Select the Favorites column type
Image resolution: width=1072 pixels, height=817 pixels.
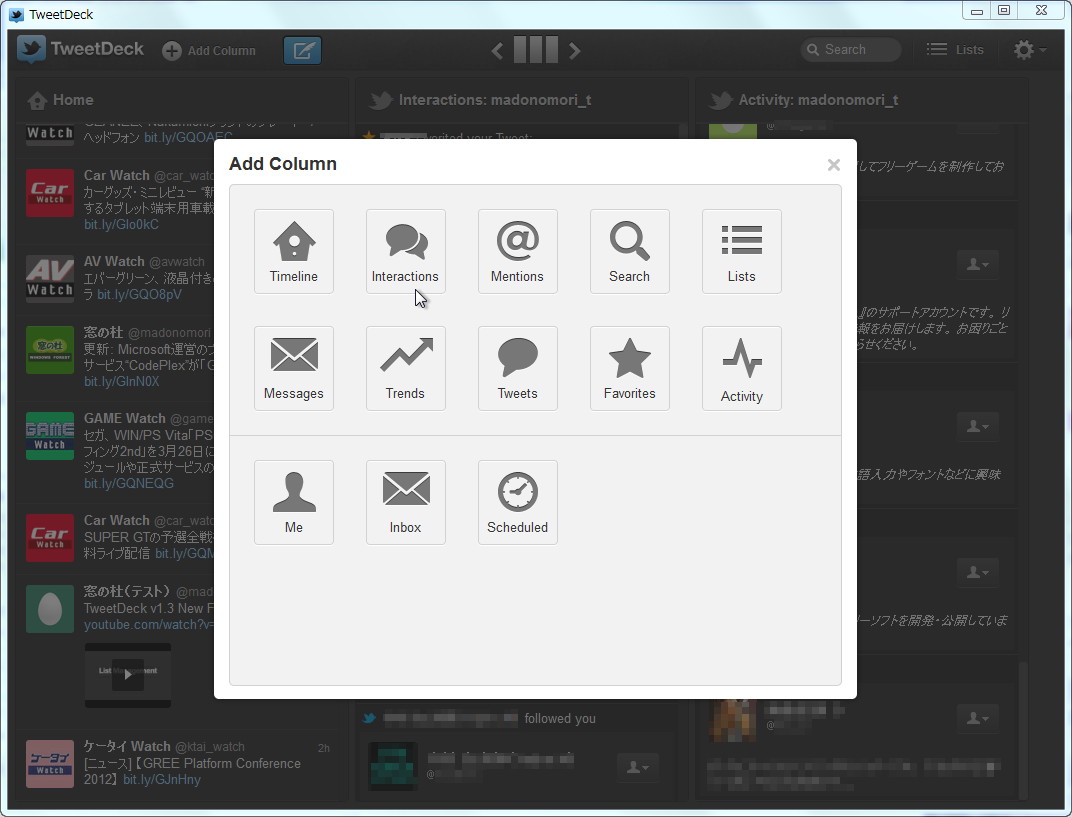(x=629, y=368)
